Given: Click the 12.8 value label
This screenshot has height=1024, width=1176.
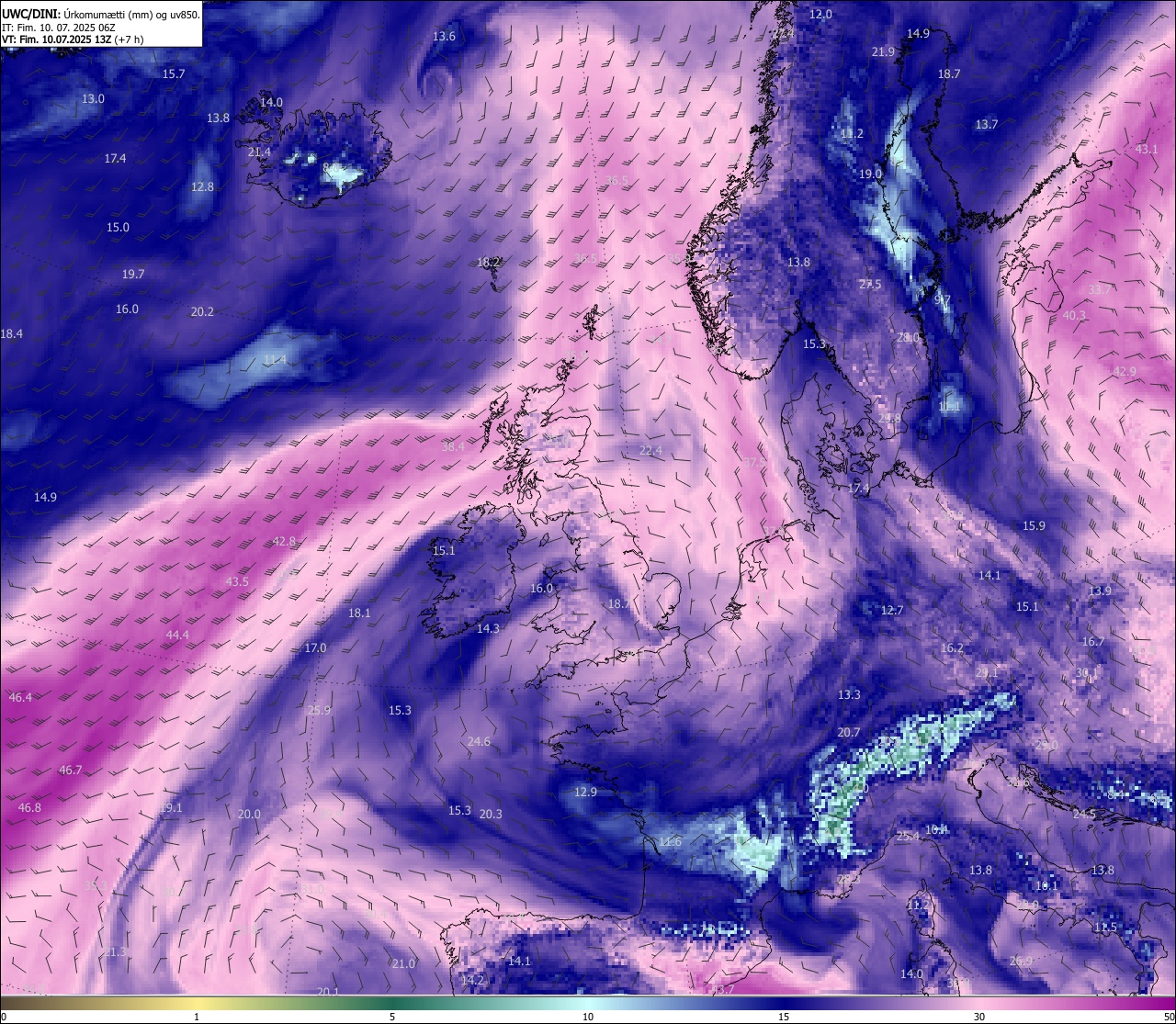Looking at the screenshot, I should pyautogui.click(x=202, y=186).
